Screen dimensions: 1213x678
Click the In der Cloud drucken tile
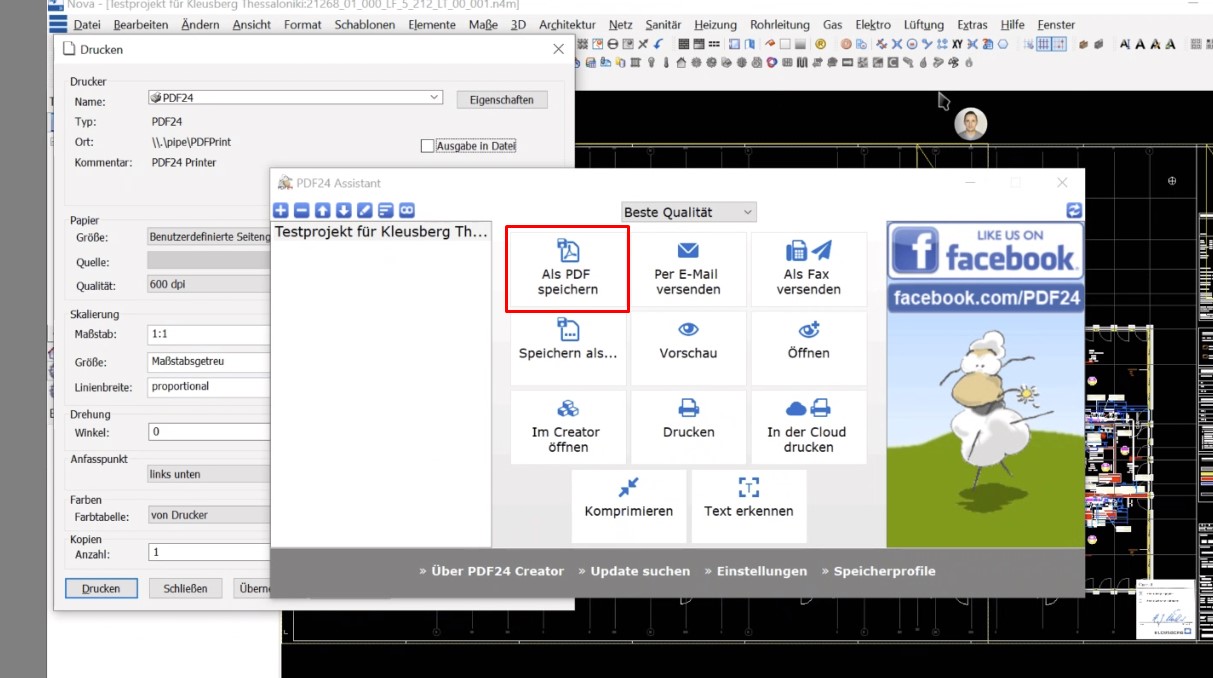pos(809,427)
